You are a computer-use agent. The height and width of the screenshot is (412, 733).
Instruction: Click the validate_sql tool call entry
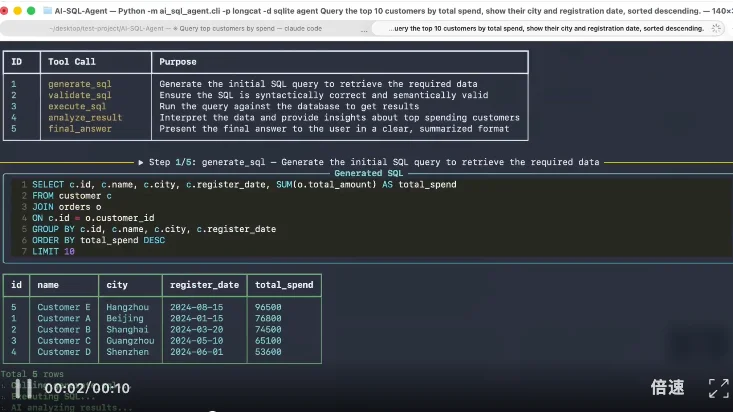tap(79, 95)
